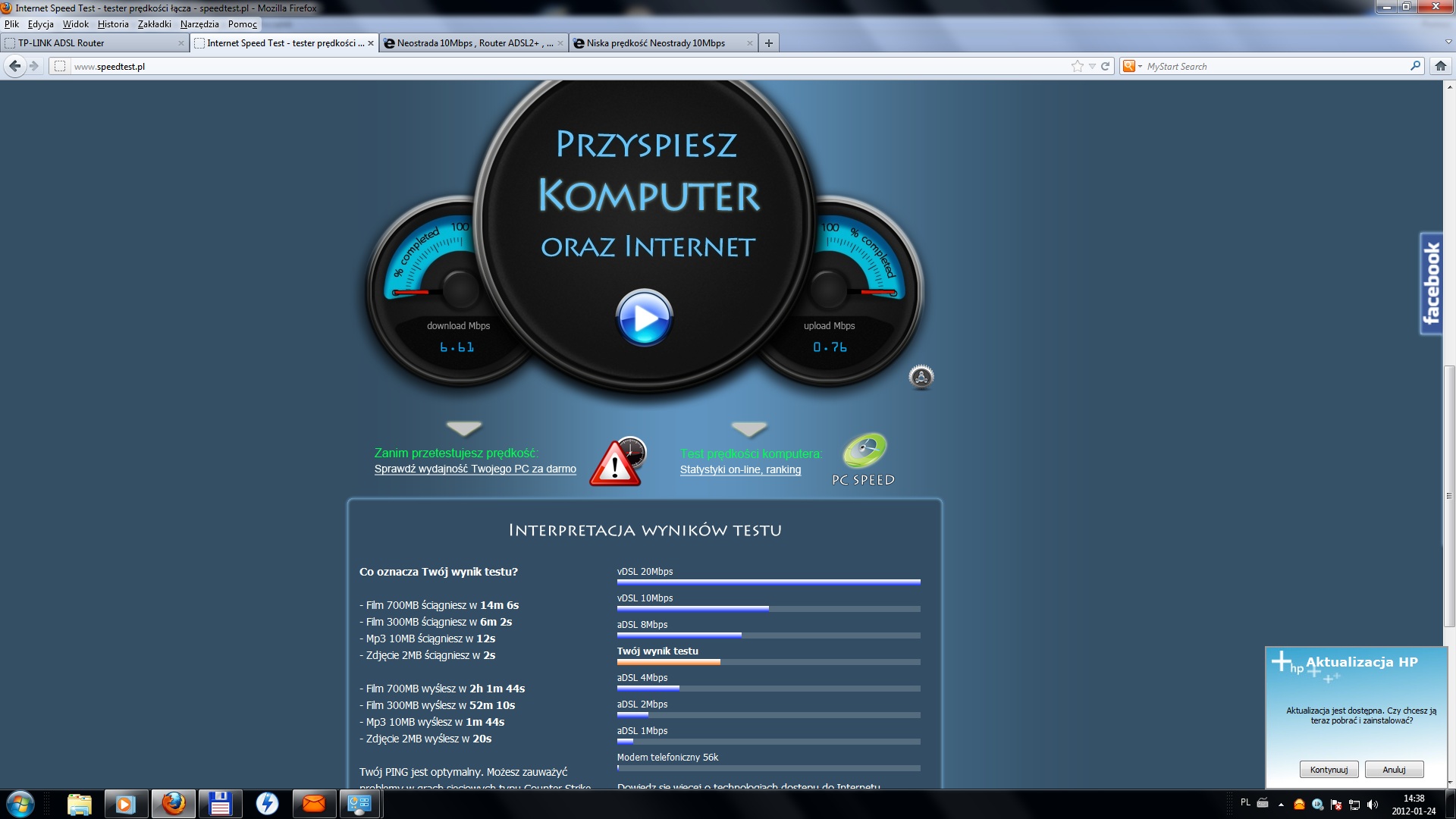The image size is (1456, 819).
Task: Click the browser forward arrow
Action: tap(34, 66)
